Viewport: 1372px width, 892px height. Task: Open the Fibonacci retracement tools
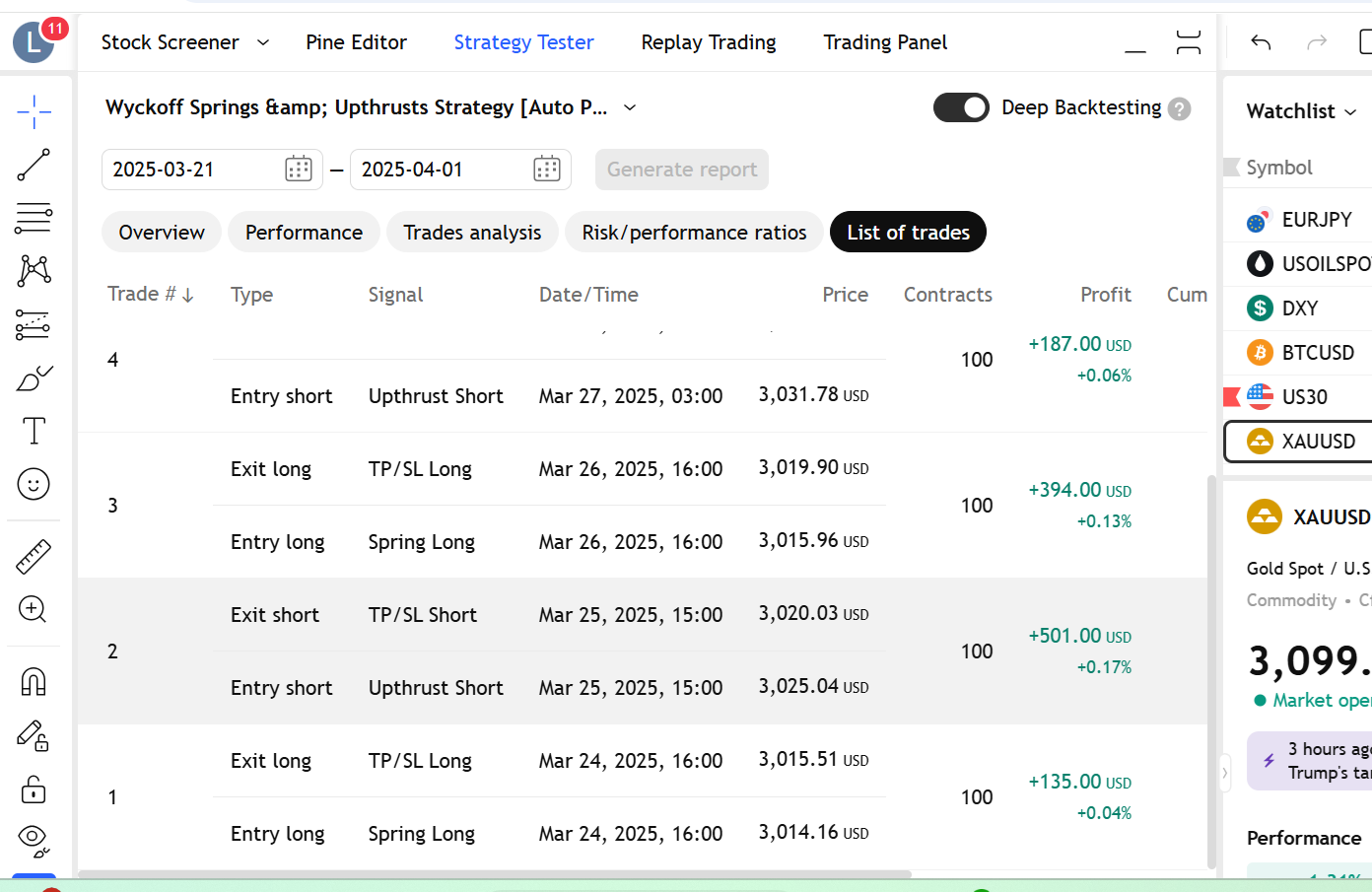tap(34, 218)
